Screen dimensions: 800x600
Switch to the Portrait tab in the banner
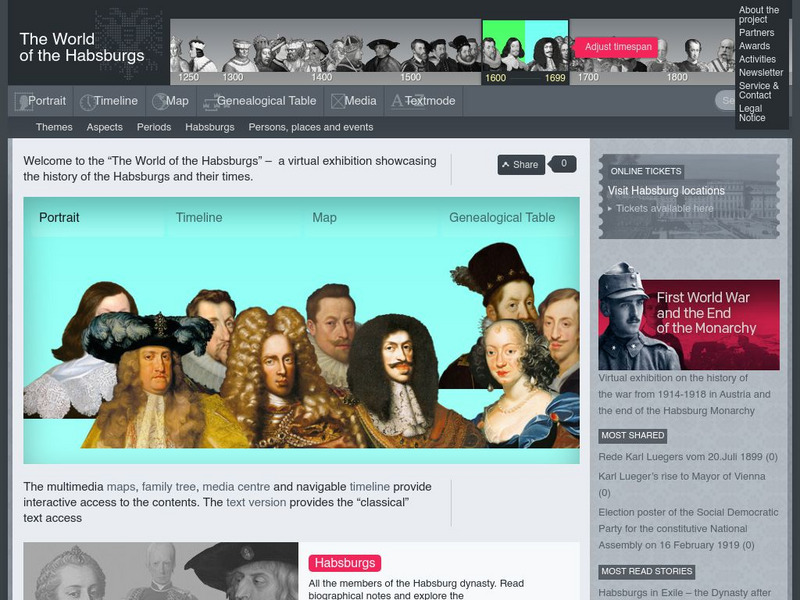[x=59, y=217]
